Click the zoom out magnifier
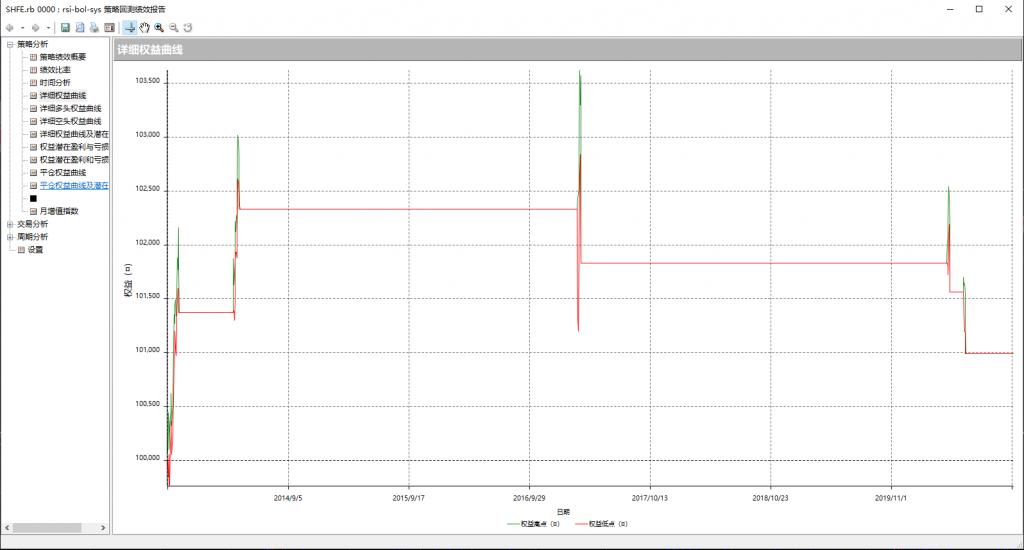 pyautogui.click(x=174, y=27)
